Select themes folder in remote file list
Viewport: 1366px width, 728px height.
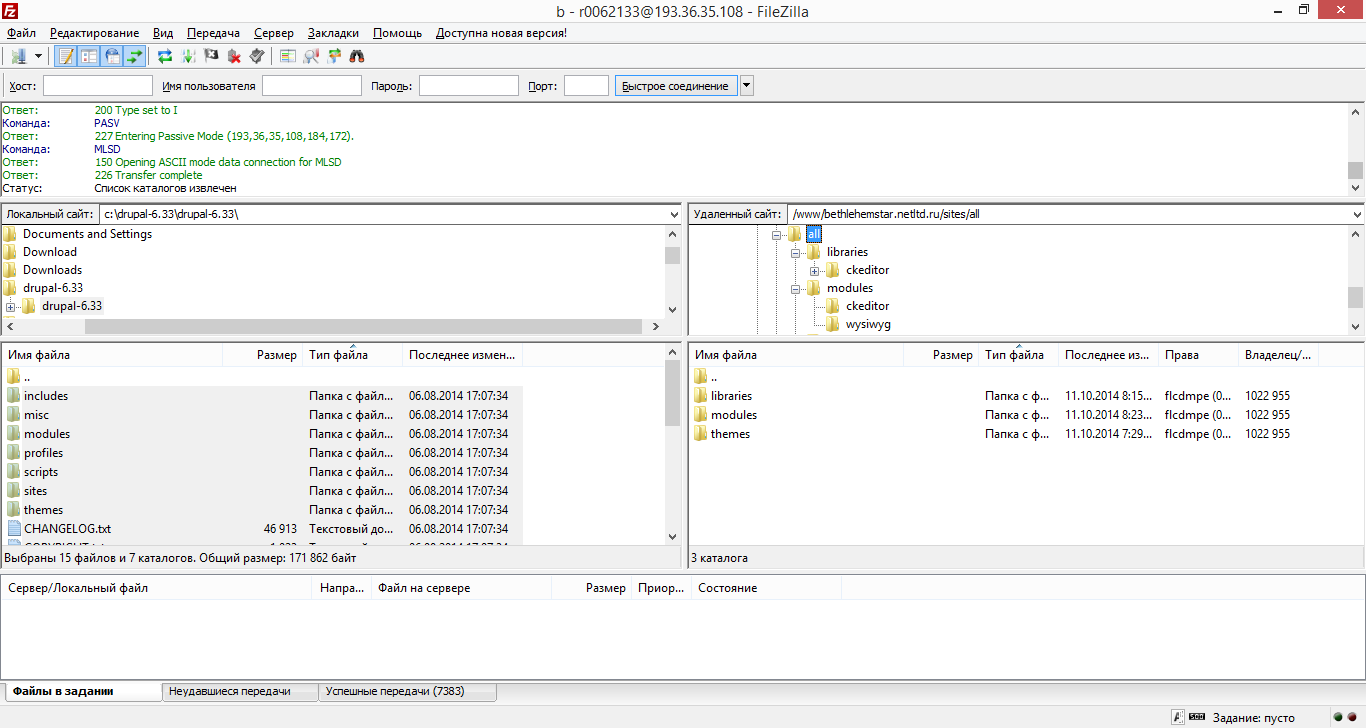(730, 434)
